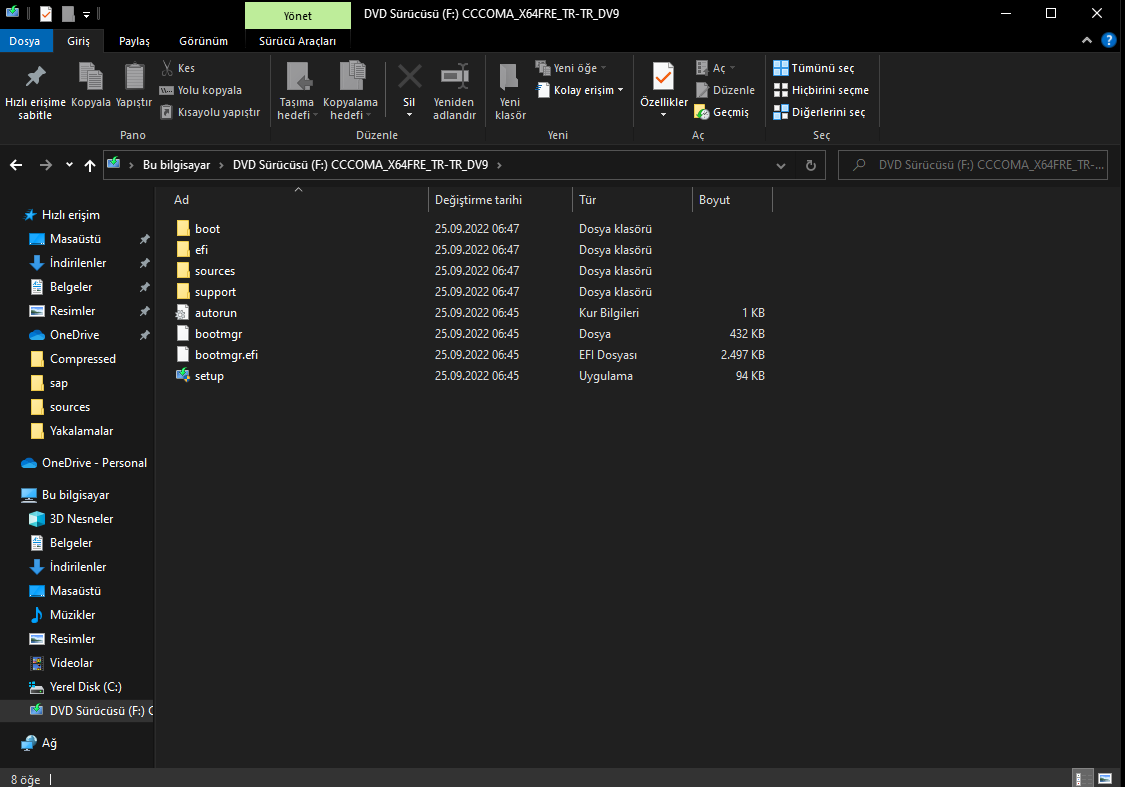The image size is (1125, 787).
Task: Switch to details view in status bar
Action: pos(1082,778)
